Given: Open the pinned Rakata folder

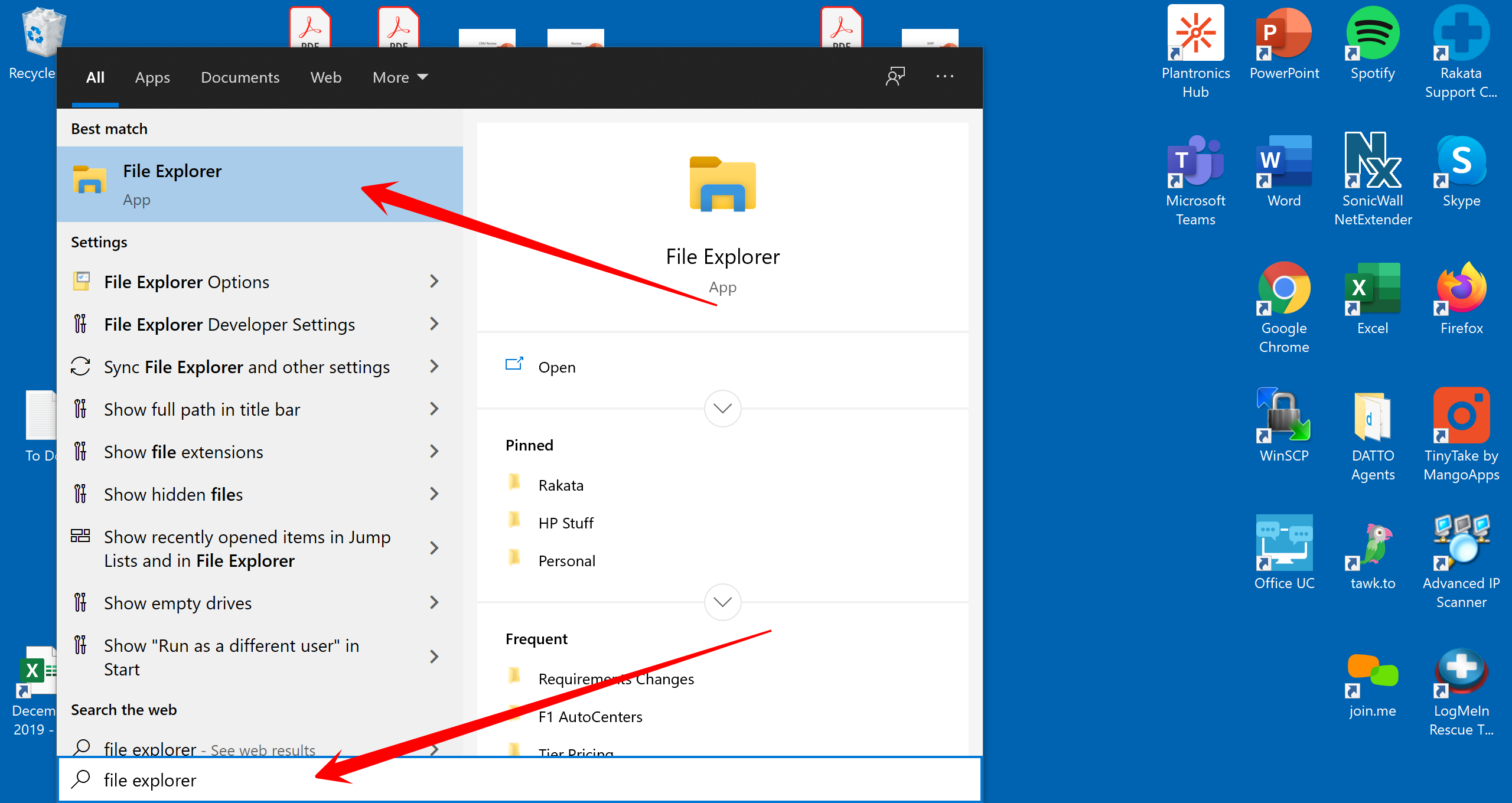Looking at the screenshot, I should click(x=561, y=485).
